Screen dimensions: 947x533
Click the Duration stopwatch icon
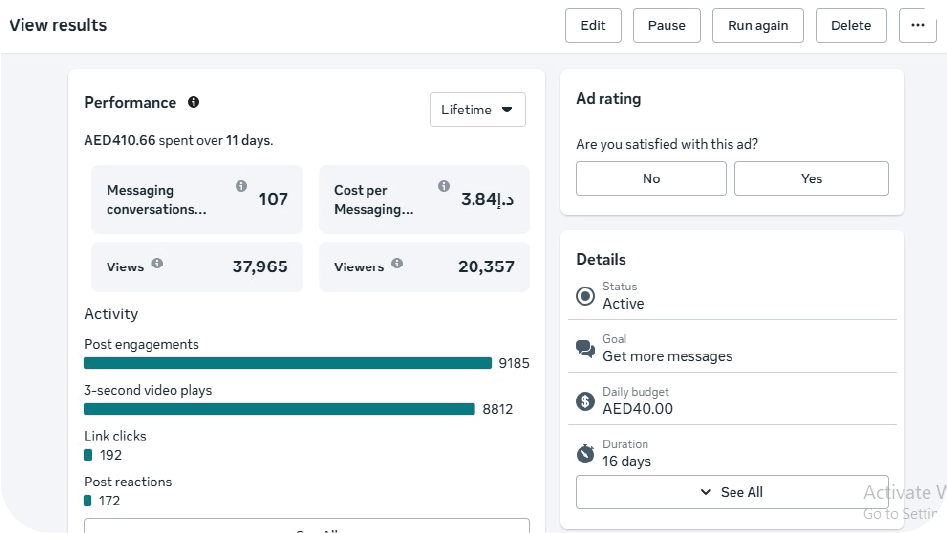point(586,453)
